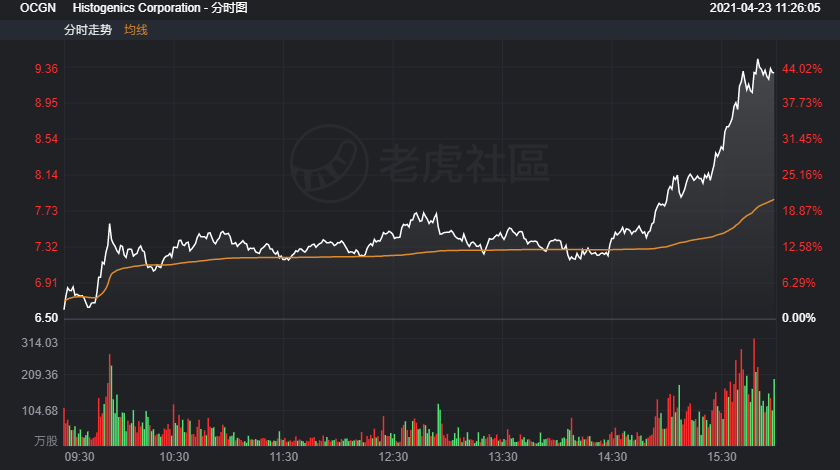Click the orange average line's right end

point(773,199)
